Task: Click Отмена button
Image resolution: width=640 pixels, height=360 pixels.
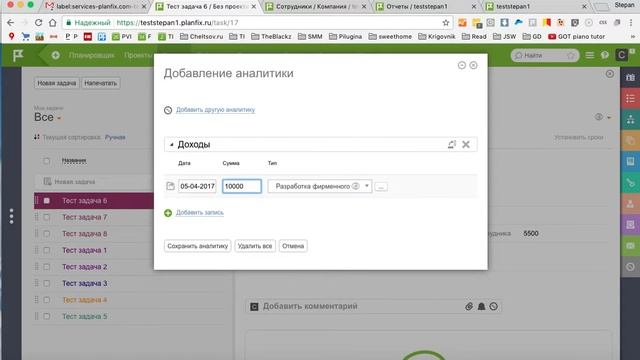Action: click(293, 246)
